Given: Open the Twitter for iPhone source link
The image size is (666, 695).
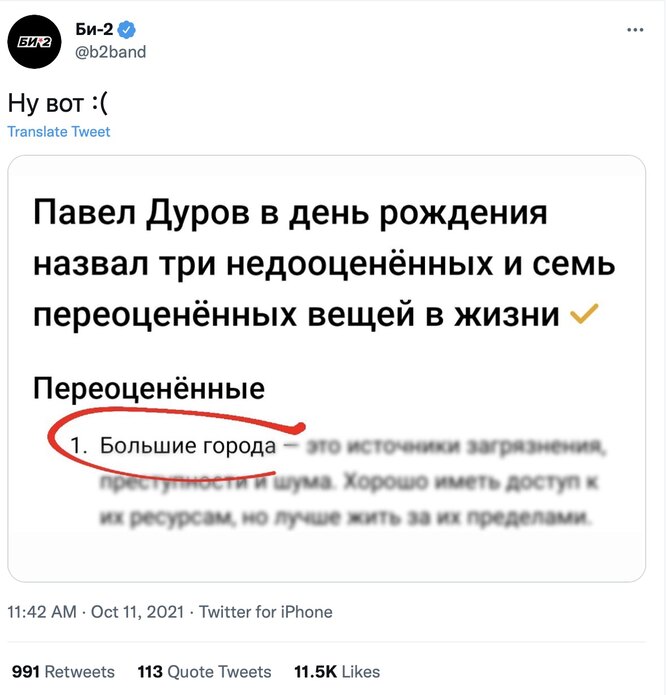Looking at the screenshot, I should click(266, 611).
